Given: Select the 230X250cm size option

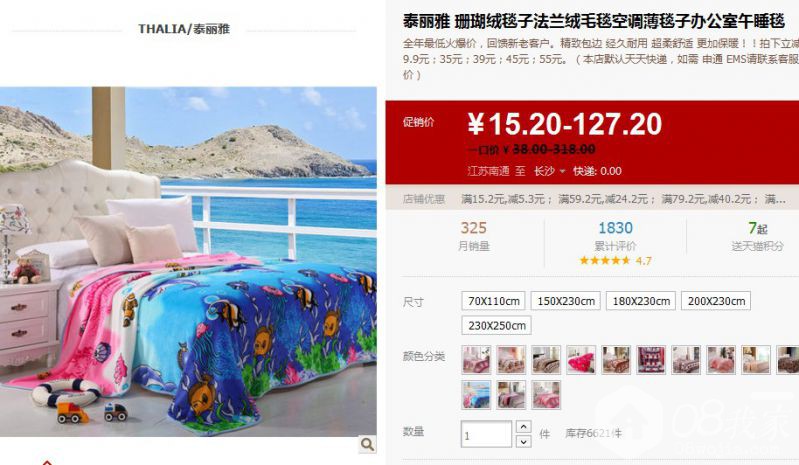Looking at the screenshot, I should coord(496,325).
